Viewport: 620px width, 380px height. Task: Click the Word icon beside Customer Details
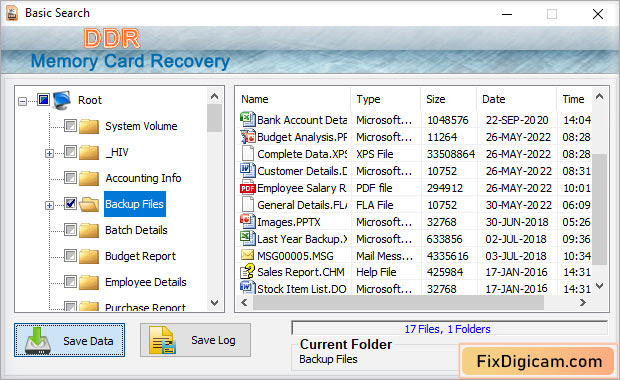248,170
